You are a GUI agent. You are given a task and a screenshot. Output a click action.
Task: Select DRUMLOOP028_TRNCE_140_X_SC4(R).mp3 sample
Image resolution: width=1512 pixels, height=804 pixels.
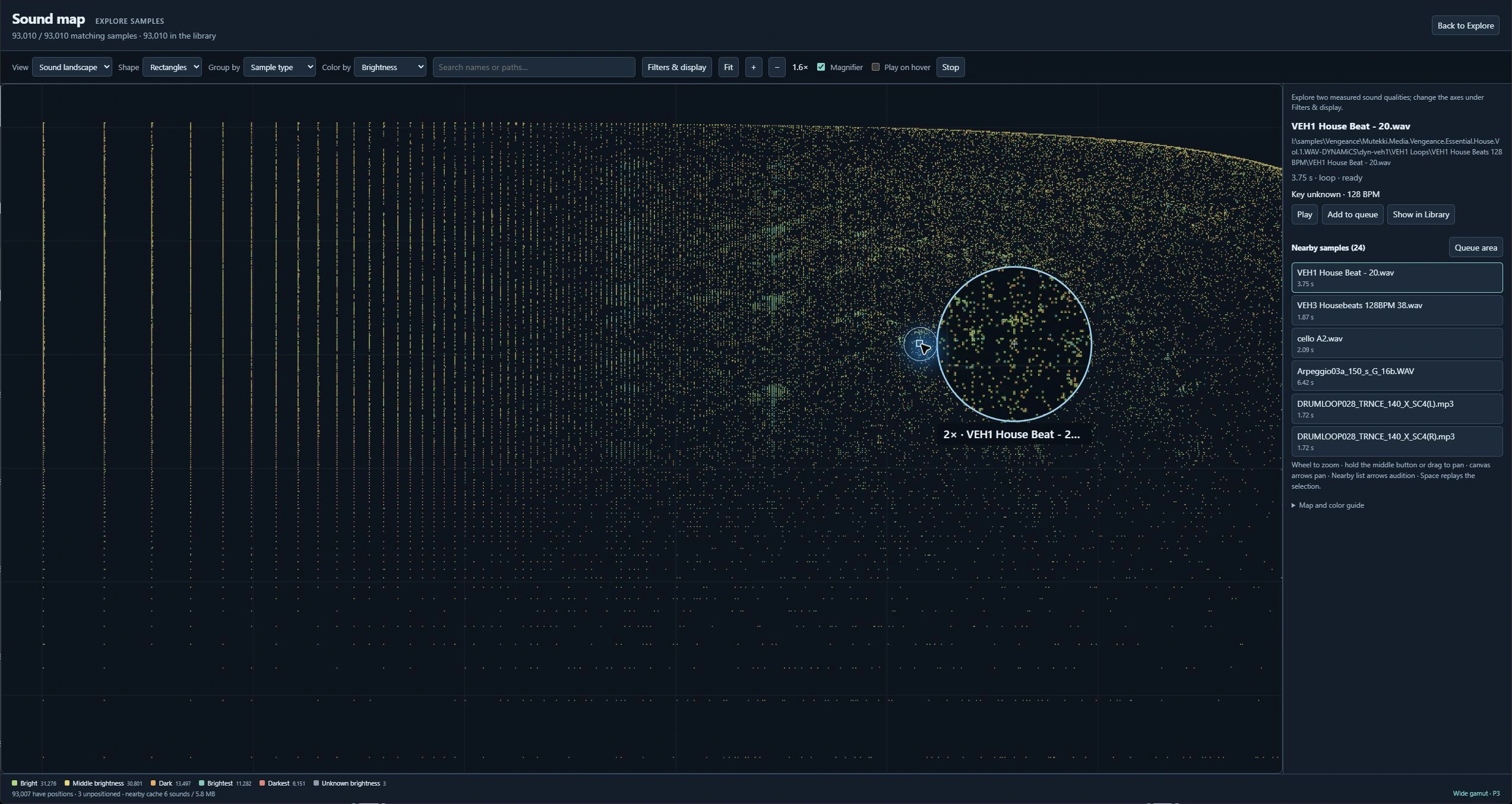click(1397, 441)
